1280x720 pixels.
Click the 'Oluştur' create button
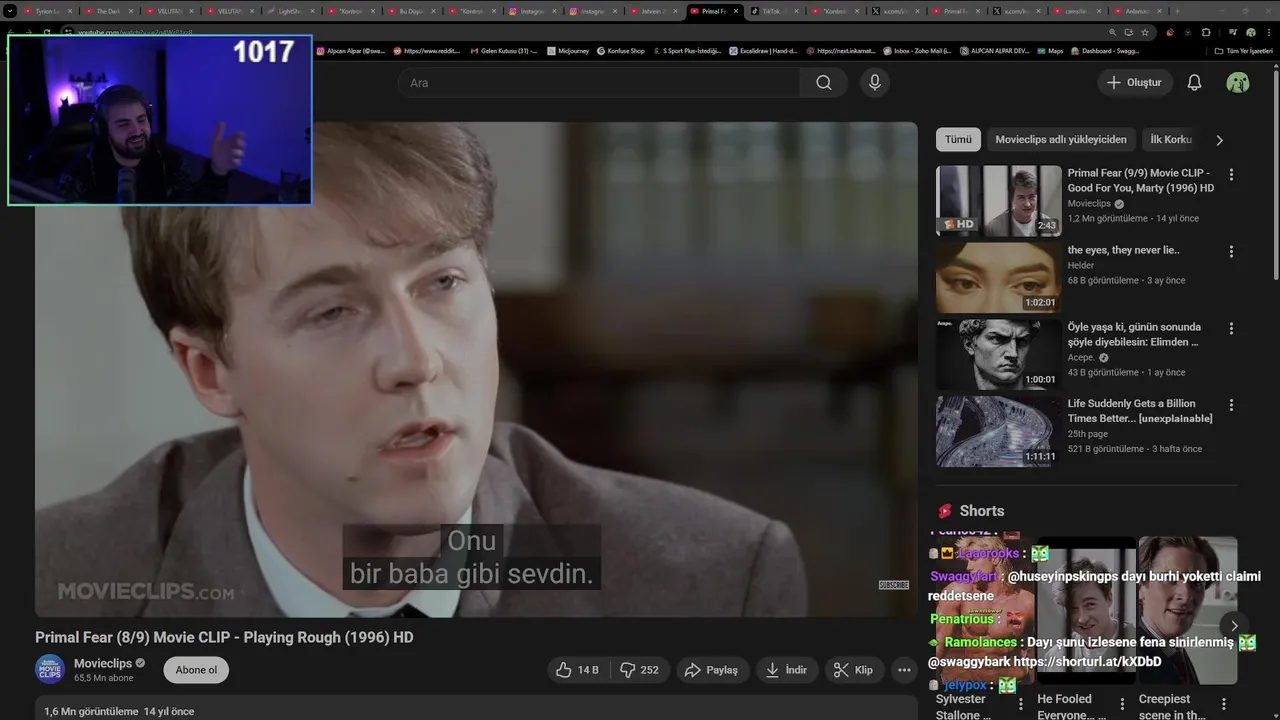1135,82
